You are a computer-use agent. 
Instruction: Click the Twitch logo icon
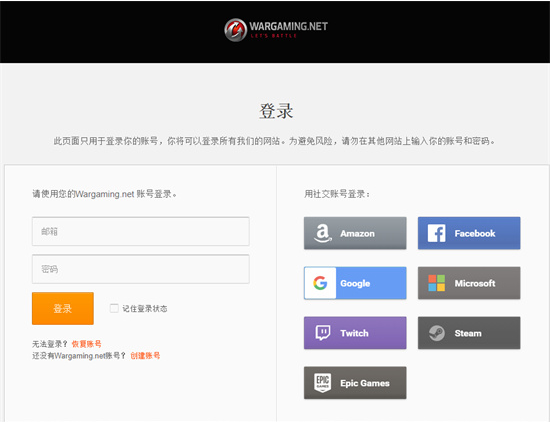pos(323,333)
